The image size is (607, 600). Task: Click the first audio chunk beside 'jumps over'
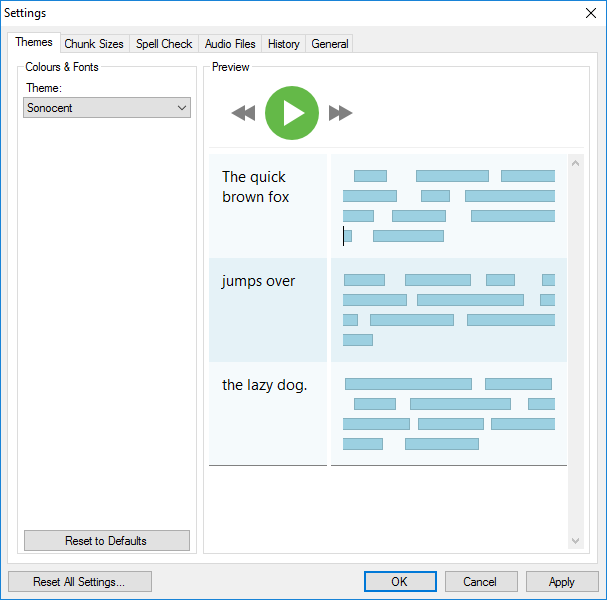click(364, 280)
